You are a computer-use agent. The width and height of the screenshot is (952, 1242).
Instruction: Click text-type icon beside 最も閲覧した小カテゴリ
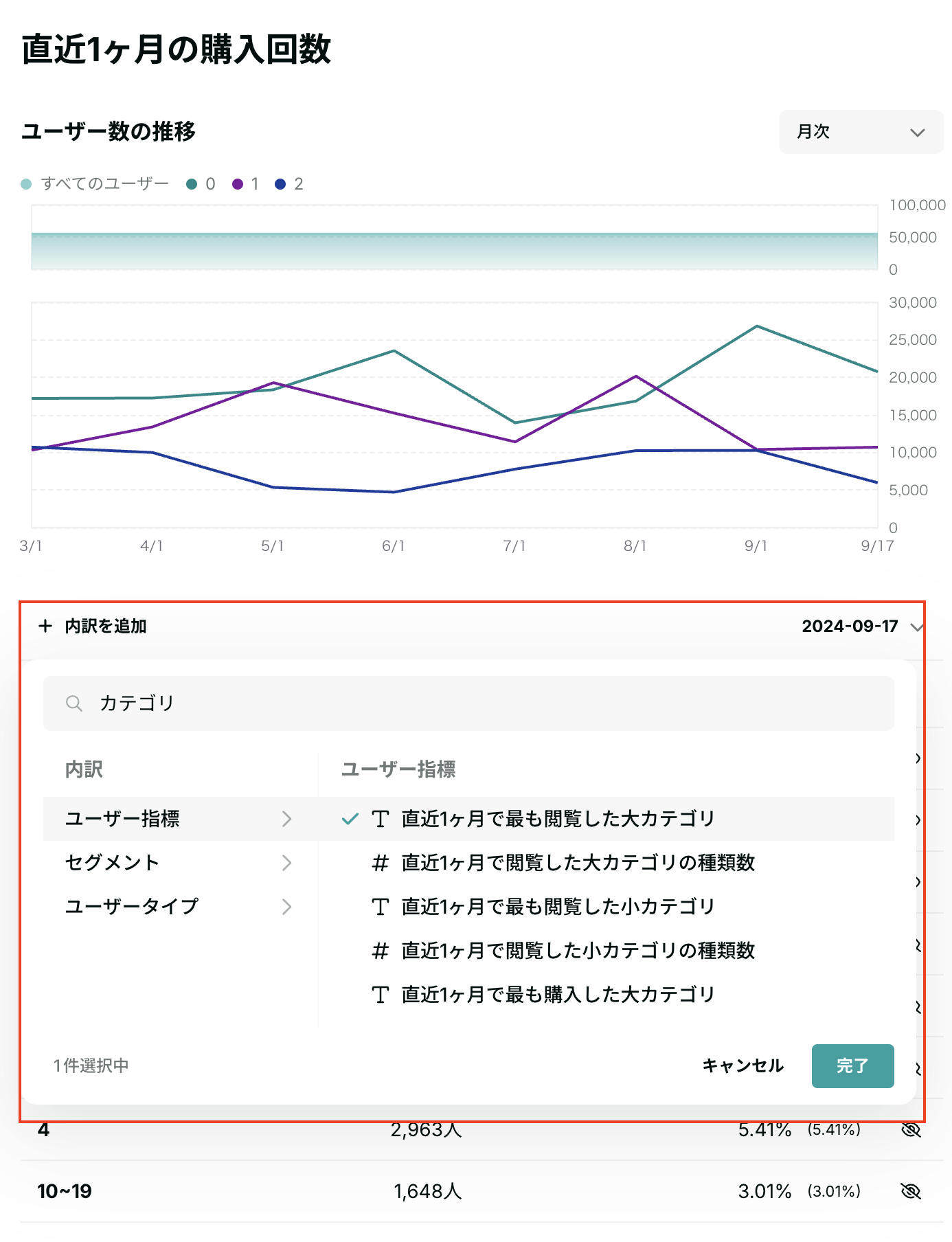[x=381, y=907]
